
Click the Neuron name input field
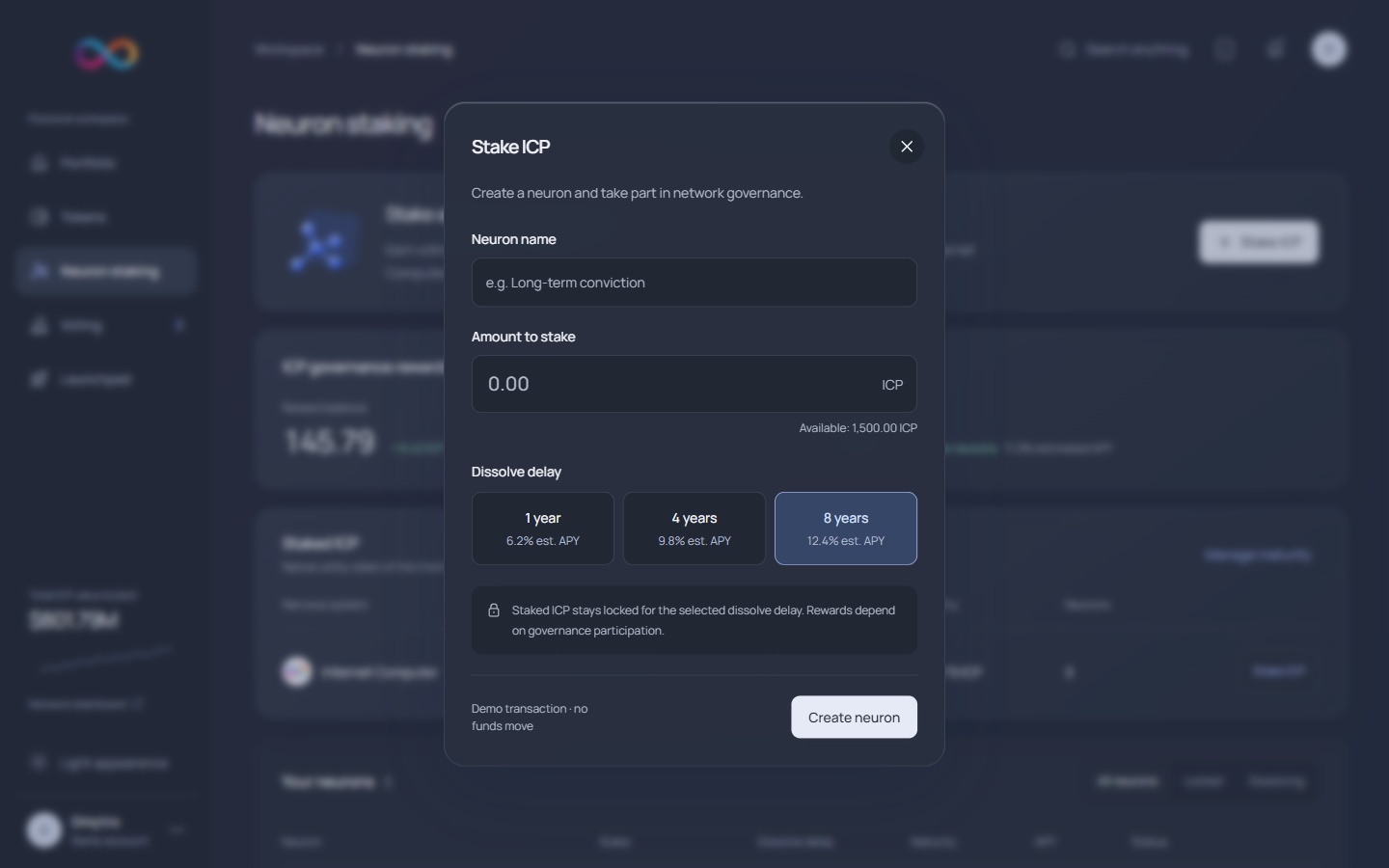pos(694,283)
